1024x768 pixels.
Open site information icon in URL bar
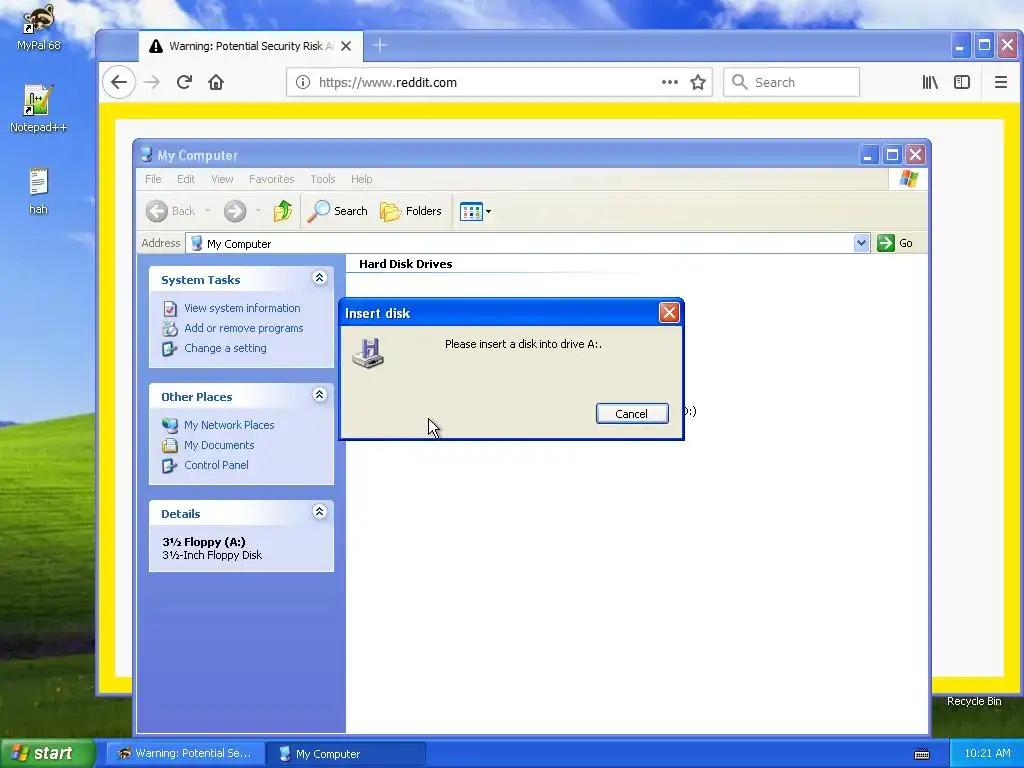[302, 82]
